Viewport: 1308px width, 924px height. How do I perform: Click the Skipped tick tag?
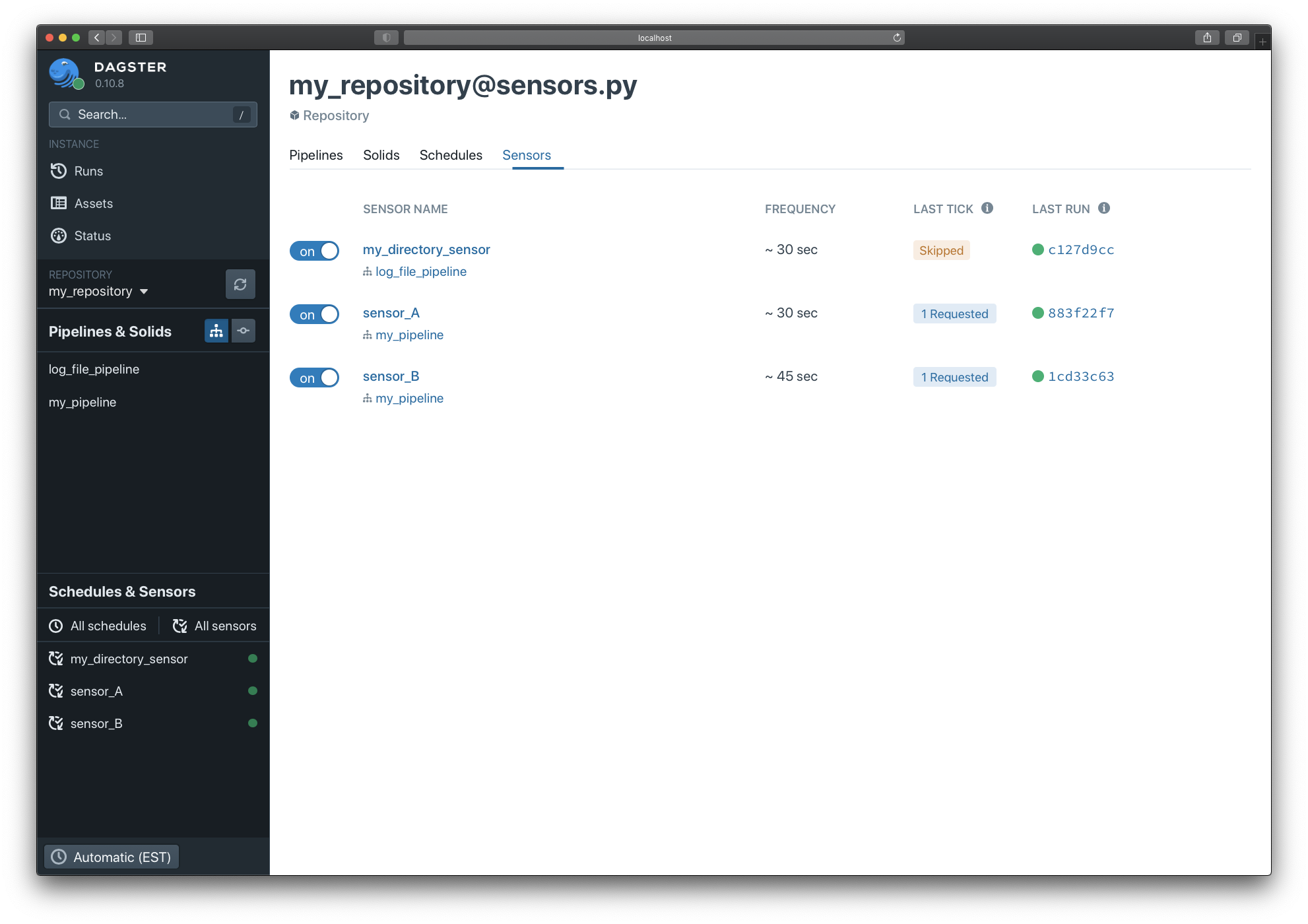[x=941, y=250]
